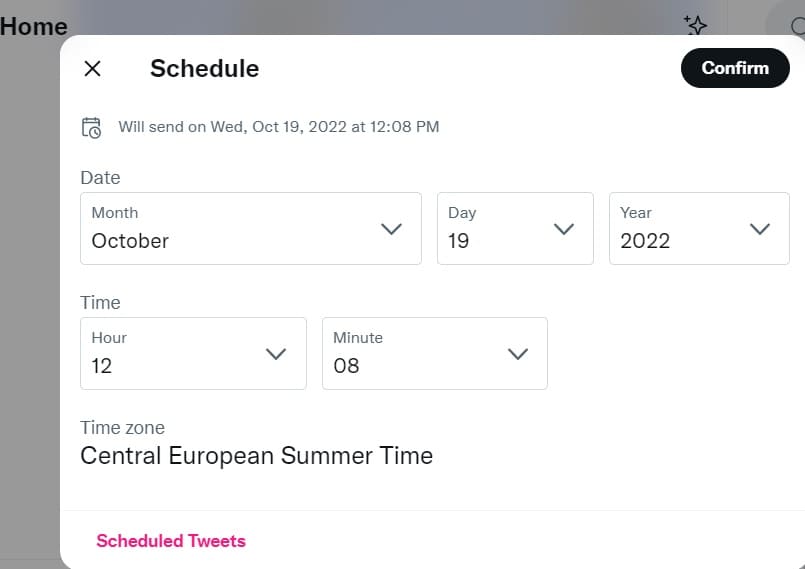
Task: Click the partially visible search icon at top right
Action: point(797,25)
